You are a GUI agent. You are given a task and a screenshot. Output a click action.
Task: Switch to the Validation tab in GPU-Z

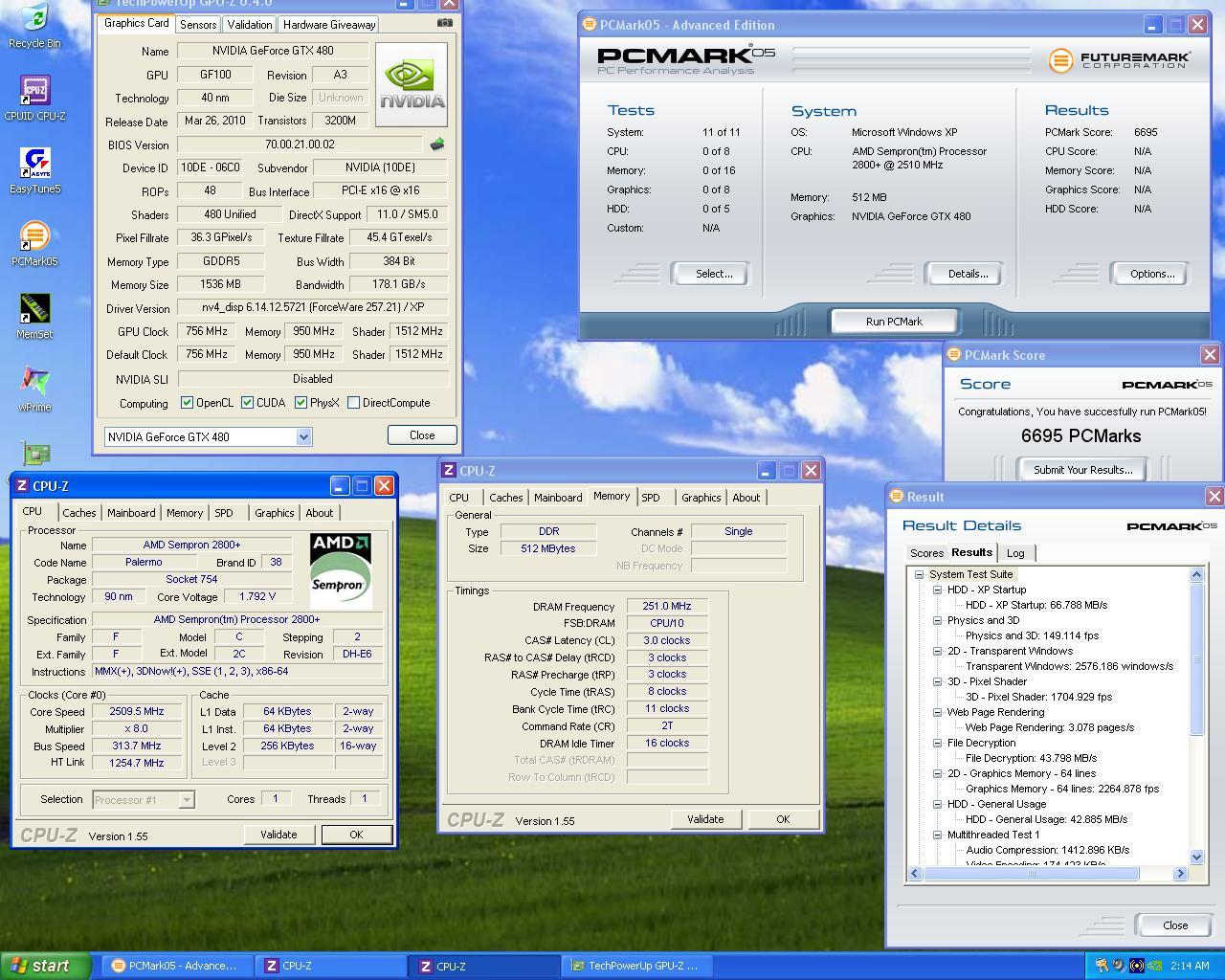pos(250,25)
